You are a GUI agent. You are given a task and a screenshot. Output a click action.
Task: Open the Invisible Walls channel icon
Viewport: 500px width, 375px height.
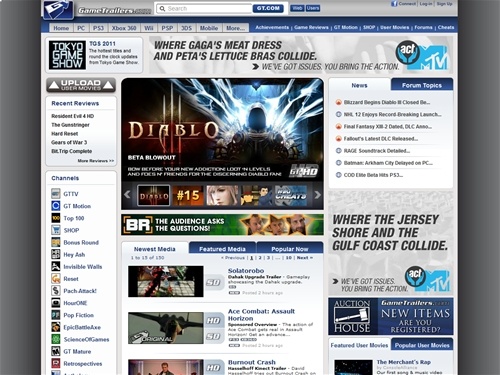56,266
